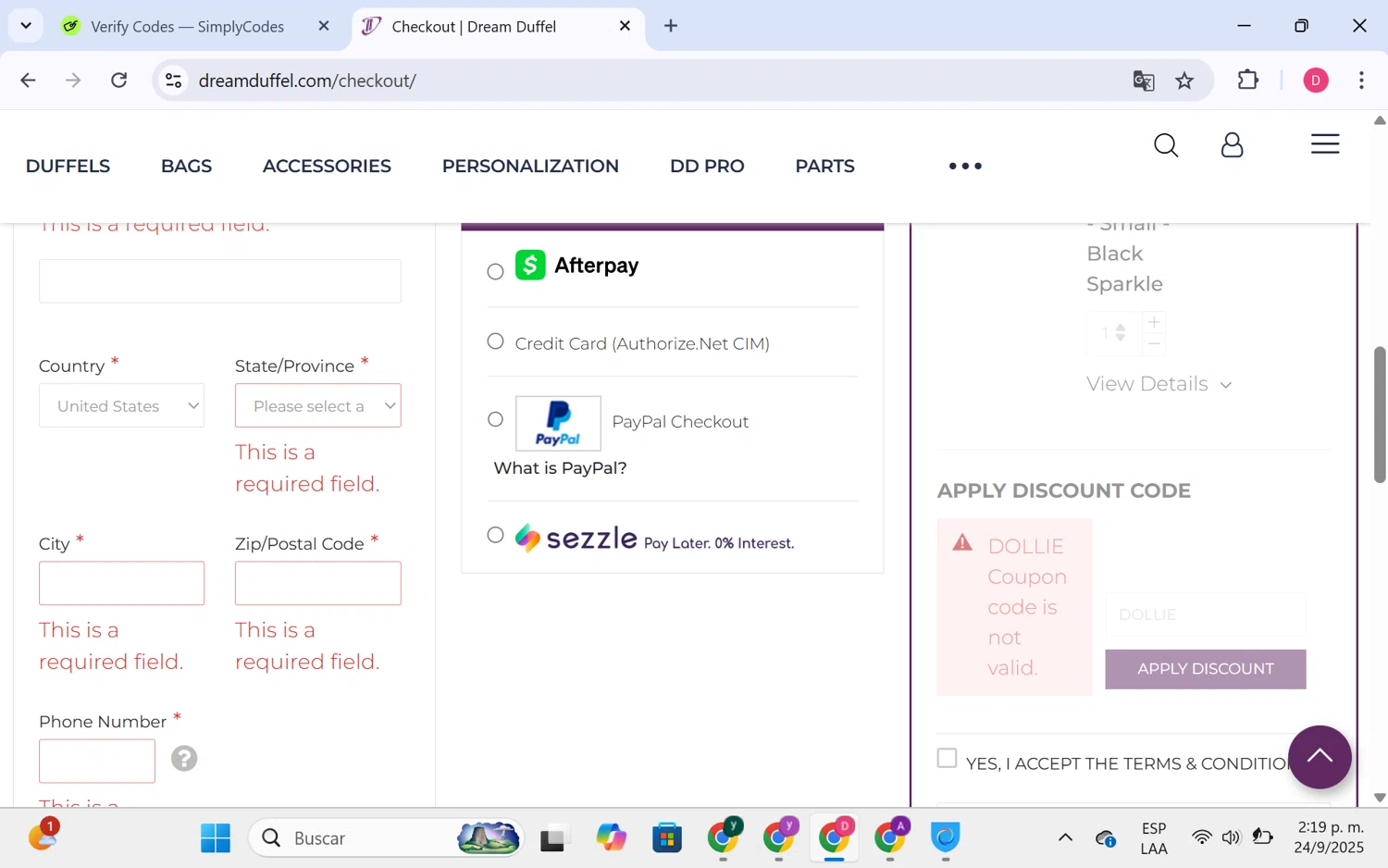Open the hamburger menu icon
The image size is (1388, 868).
click(x=1325, y=144)
